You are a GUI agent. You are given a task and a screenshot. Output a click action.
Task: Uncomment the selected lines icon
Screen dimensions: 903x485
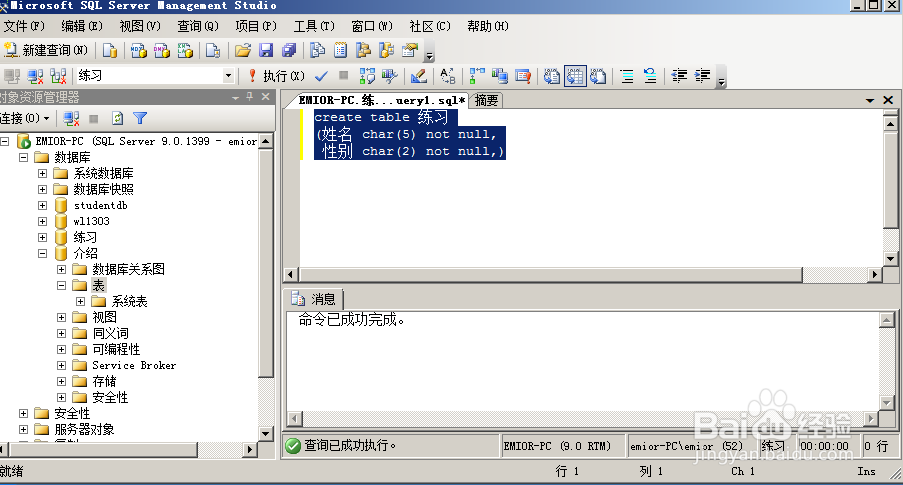(650, 76)
